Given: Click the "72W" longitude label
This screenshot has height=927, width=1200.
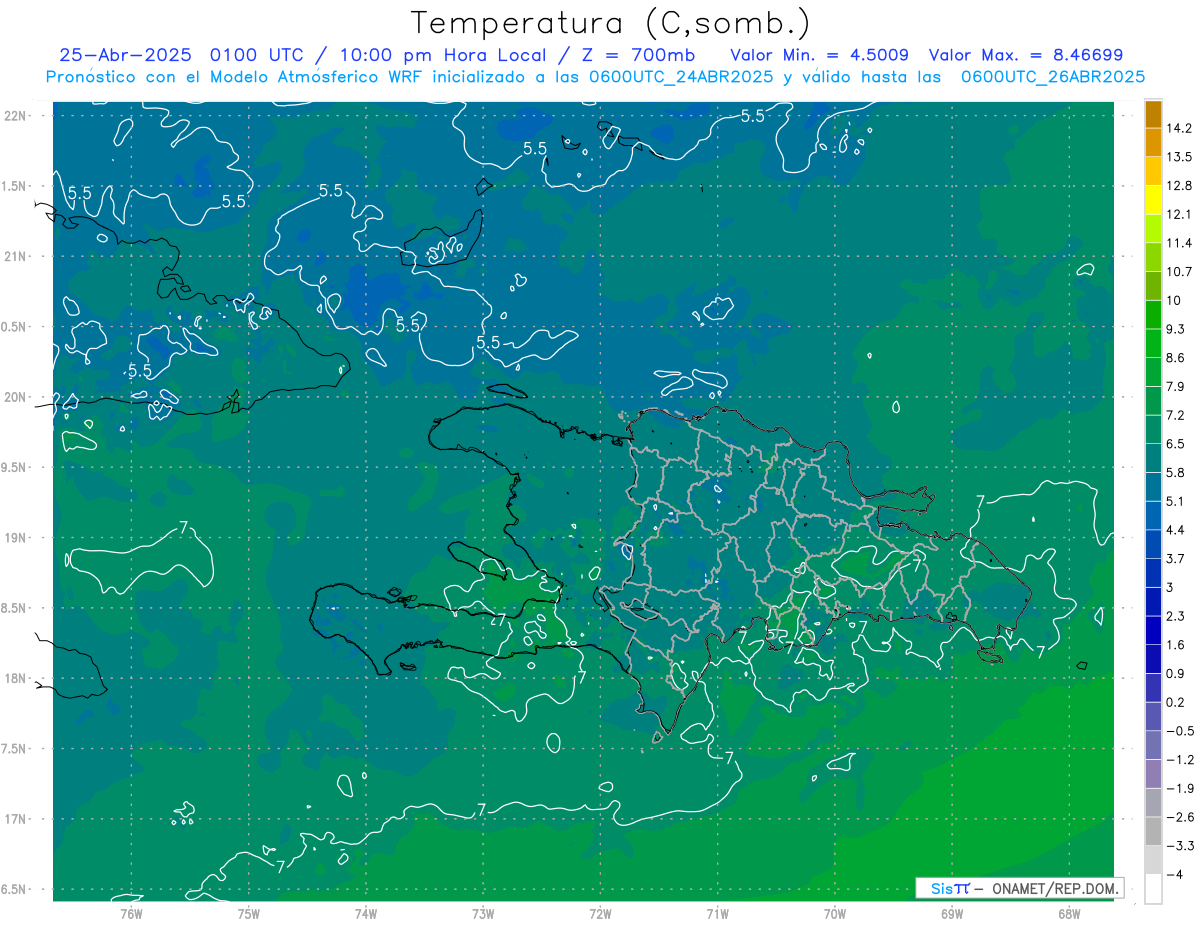Looking at the screenshot, I should pos(600,913).
